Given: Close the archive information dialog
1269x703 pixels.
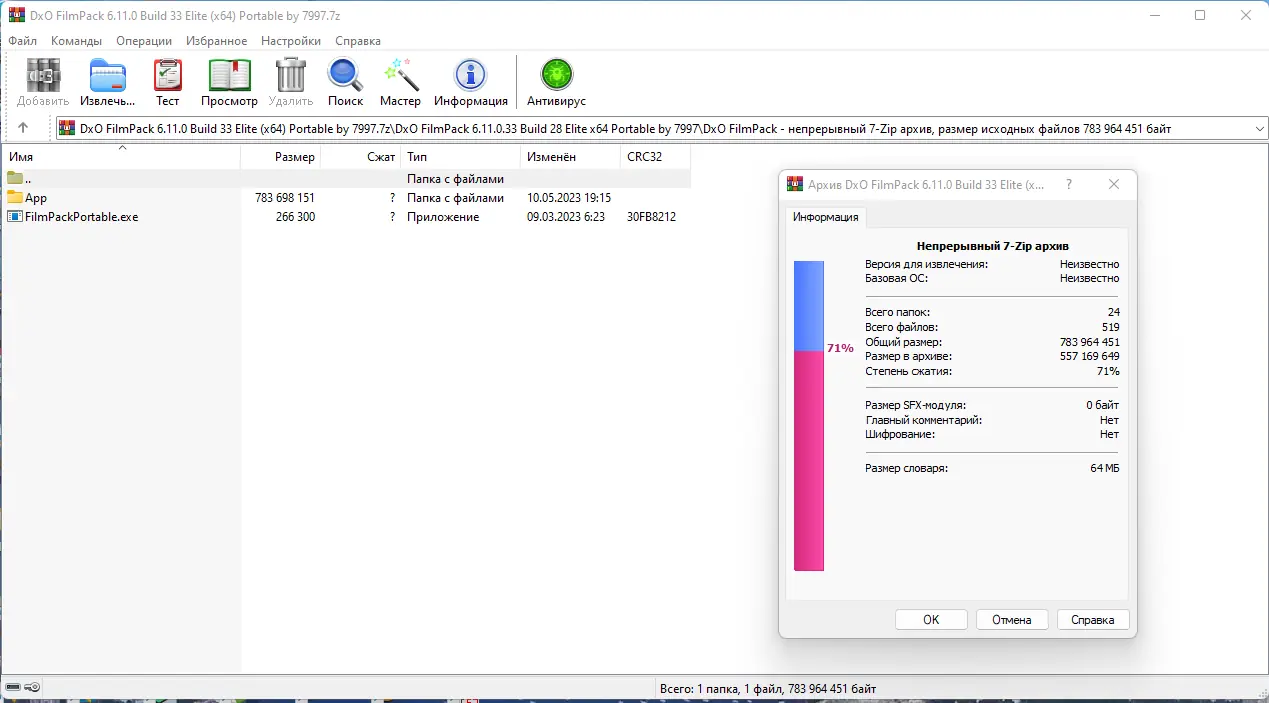Looking at the screenshot, I should (x=1114, y=184).
